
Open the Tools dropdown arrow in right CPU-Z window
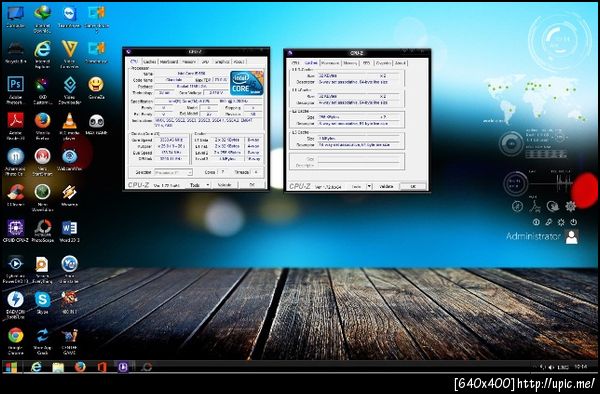pos(369,187)
